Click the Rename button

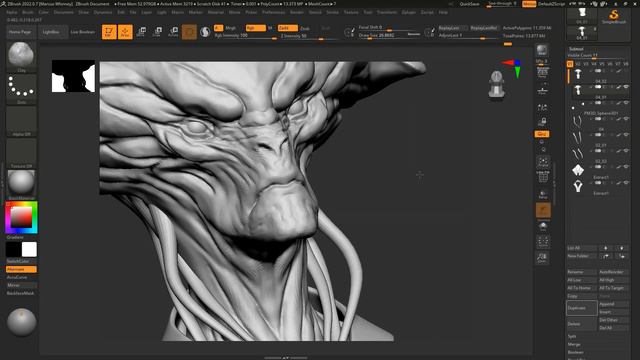582,272
